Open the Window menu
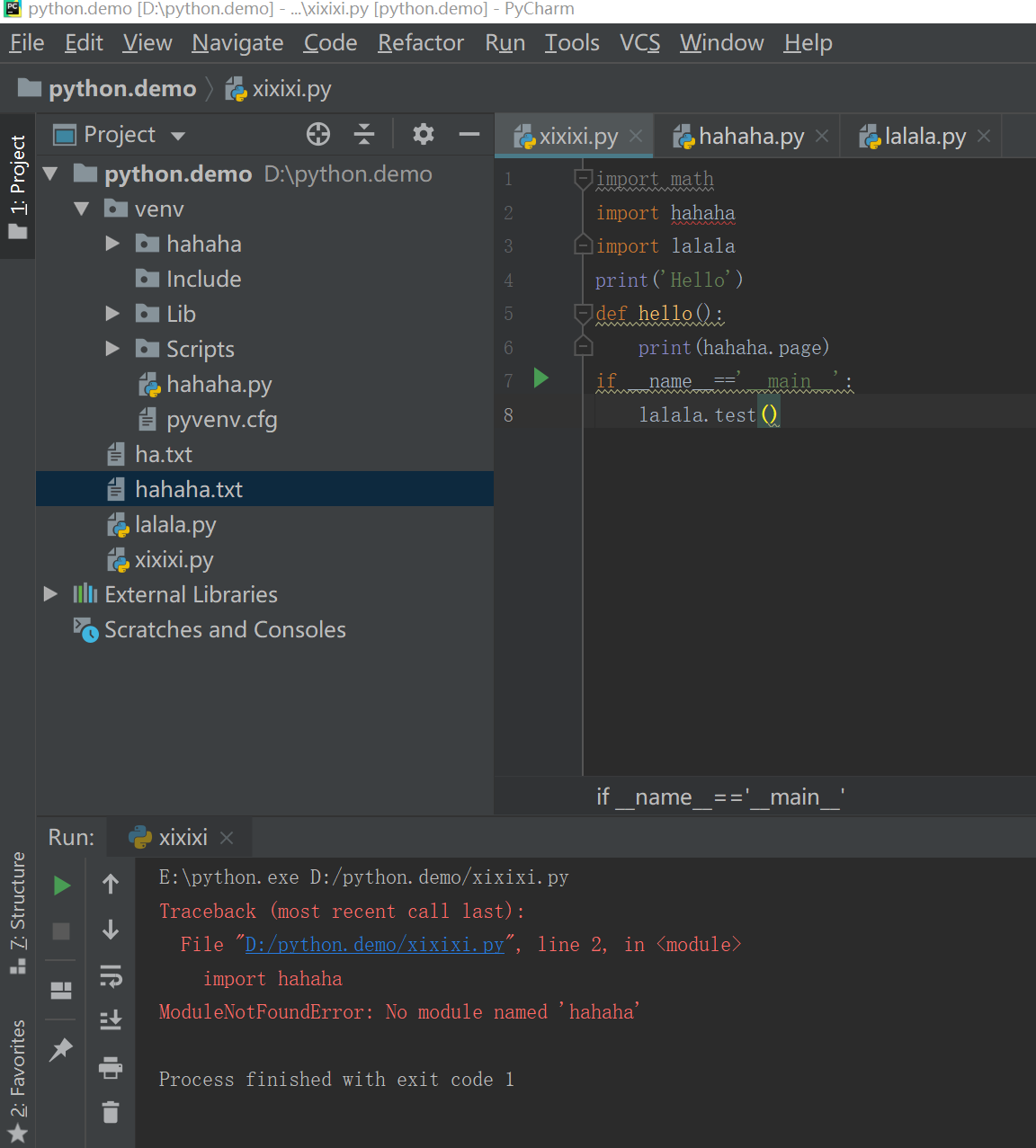This screenshot has height=1148, width=1036. tap(721, 43)
